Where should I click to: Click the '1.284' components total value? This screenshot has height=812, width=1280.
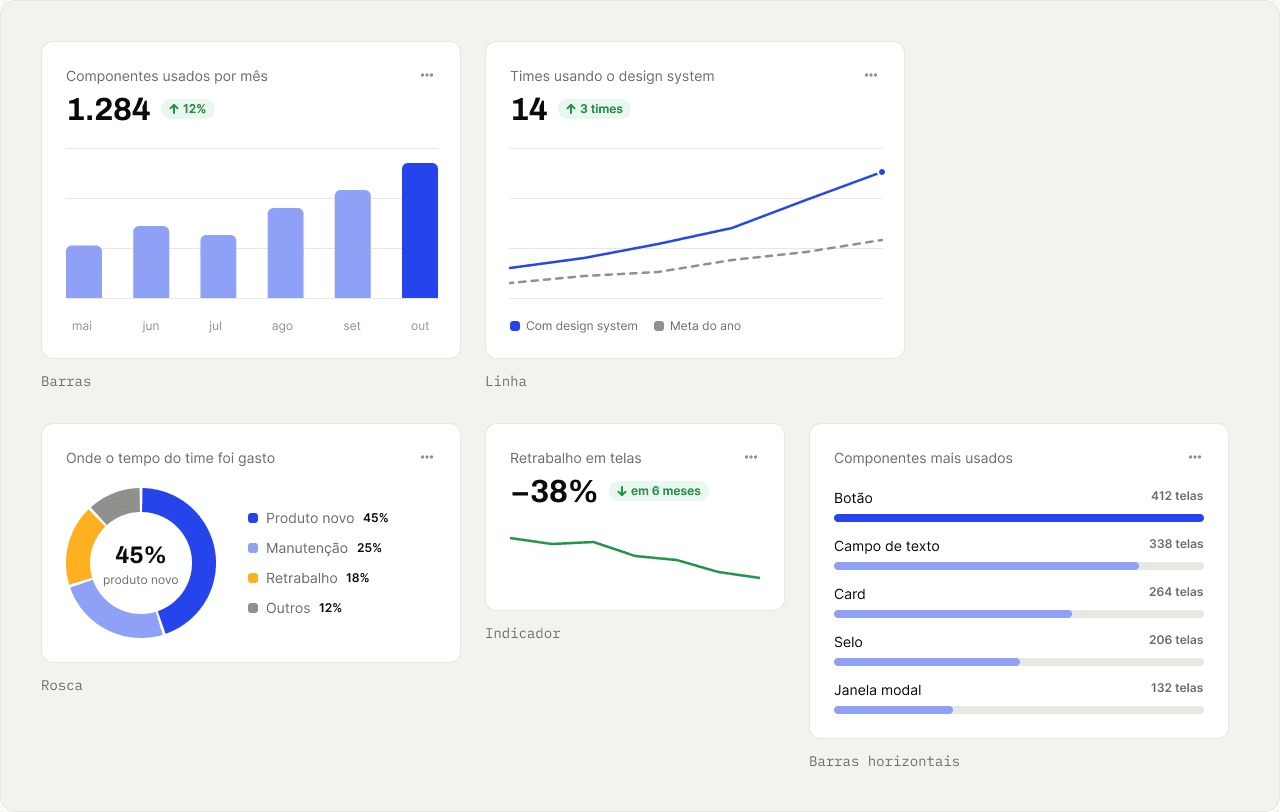pos(108,109)
